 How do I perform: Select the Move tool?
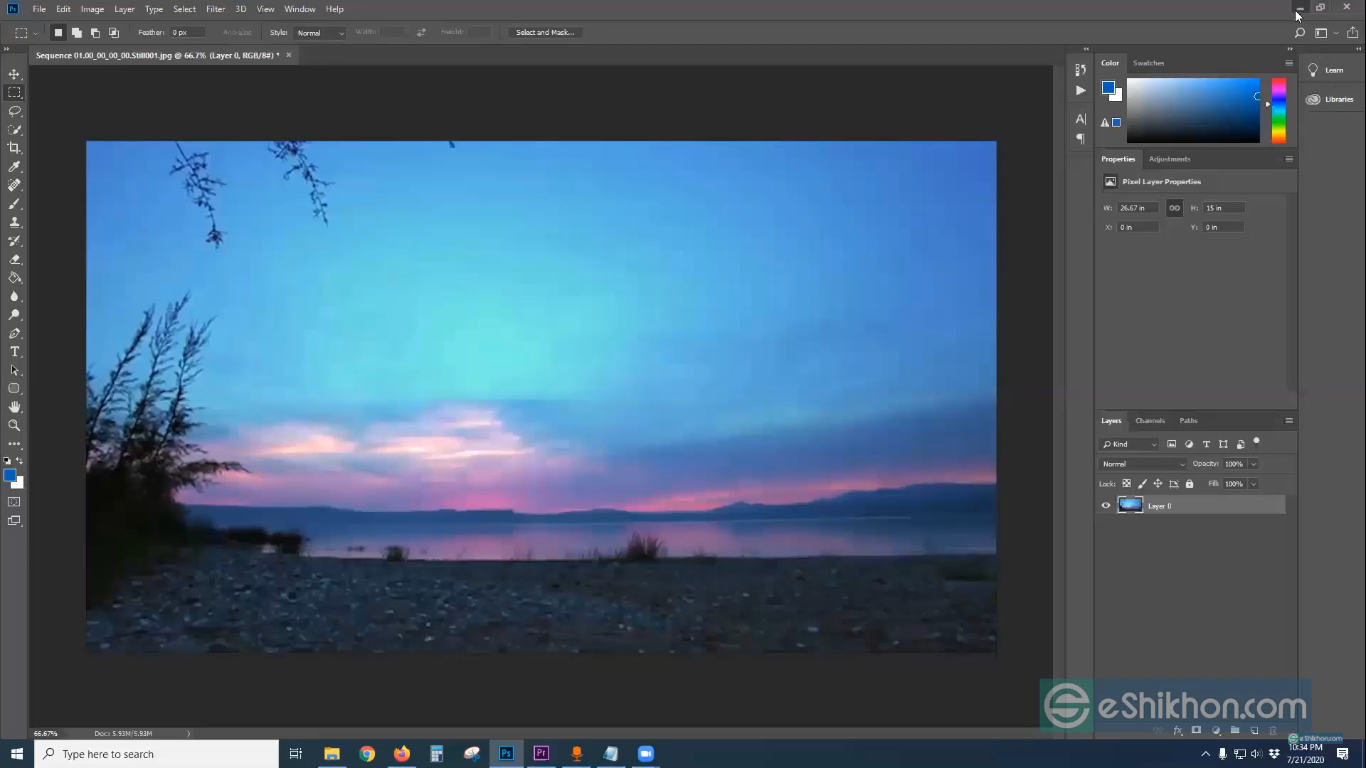pos(14,74)
